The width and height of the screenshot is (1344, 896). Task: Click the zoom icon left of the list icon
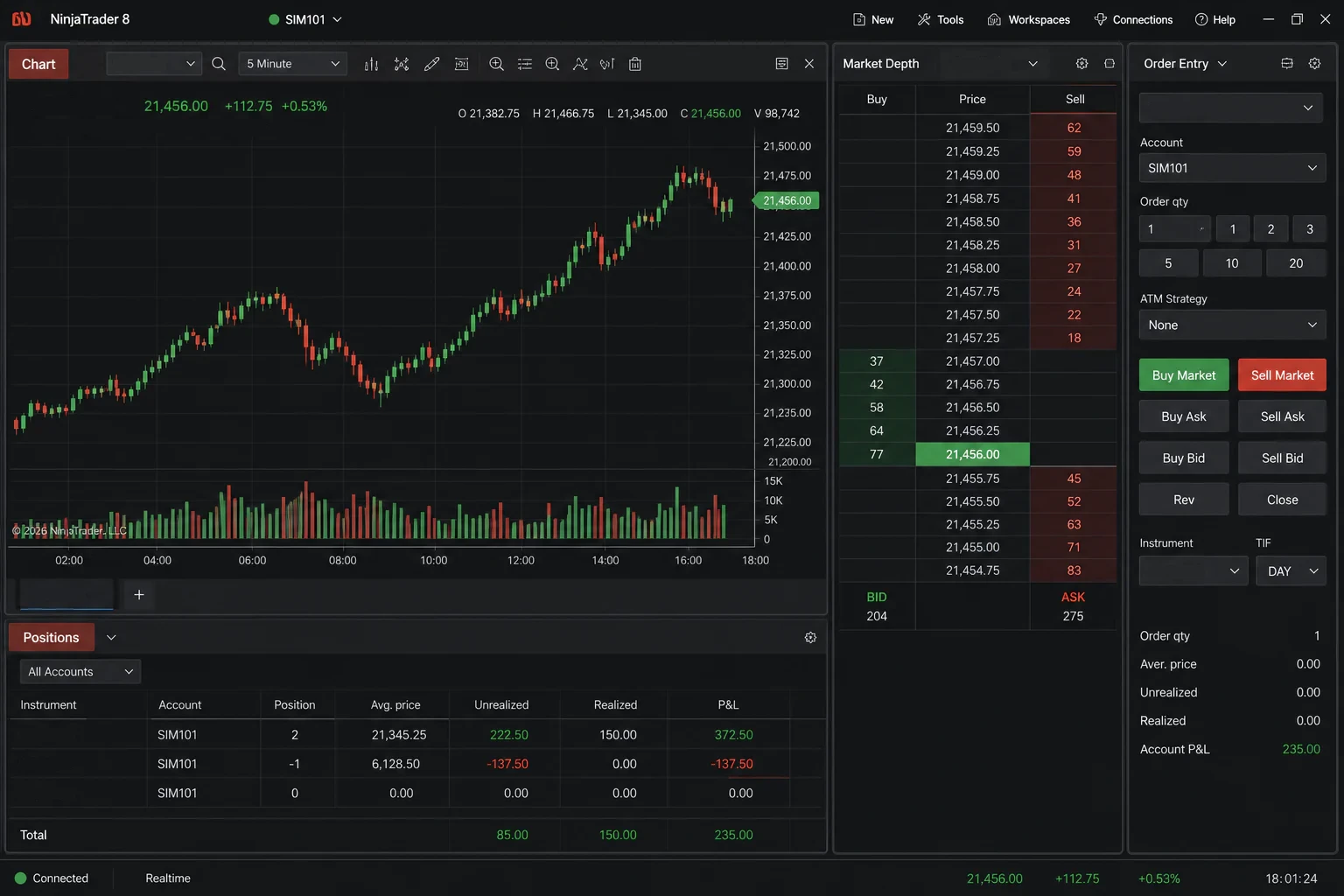tap(496, 64)
